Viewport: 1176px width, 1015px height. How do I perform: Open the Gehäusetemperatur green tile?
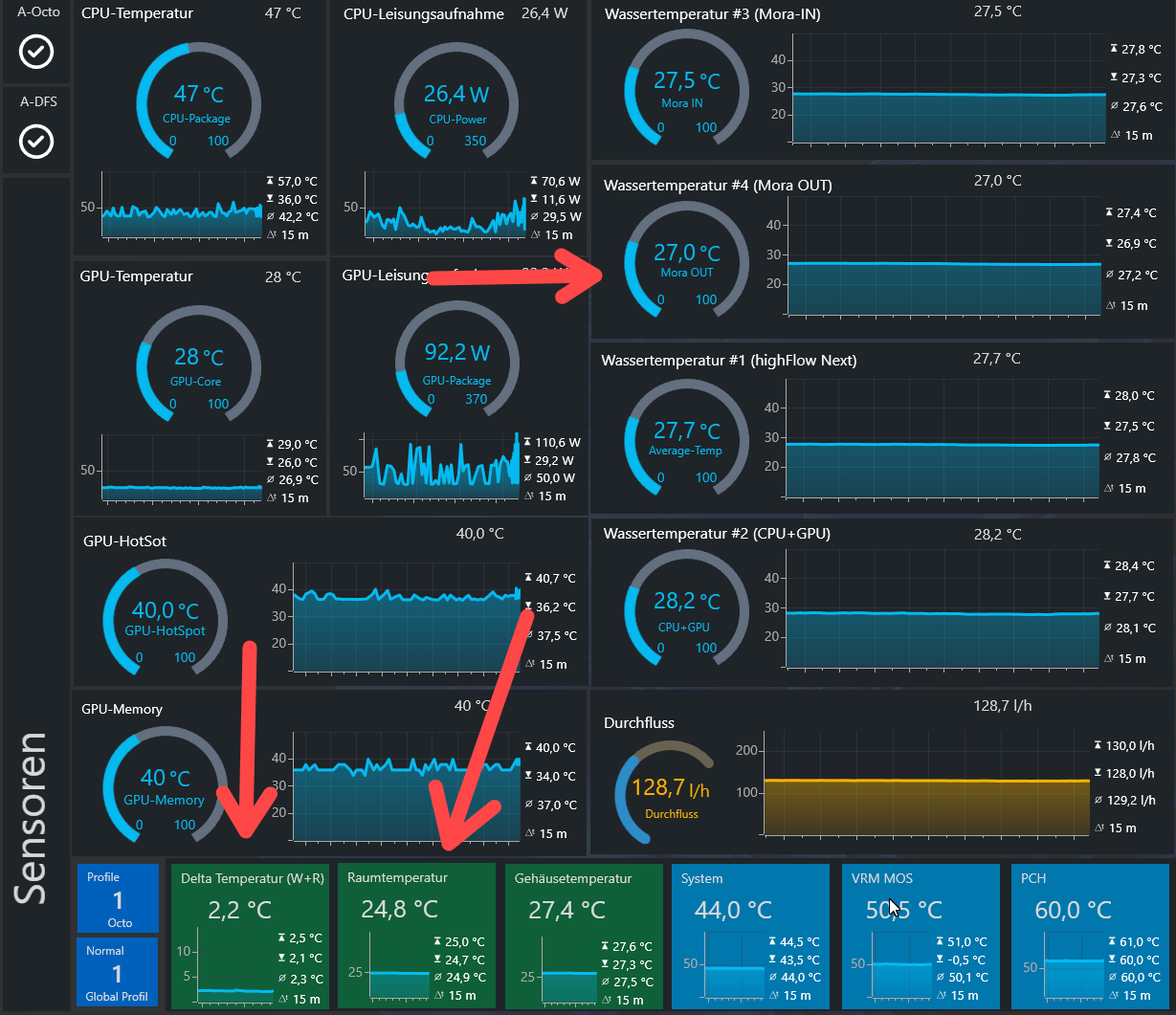(x=584, y=936)
